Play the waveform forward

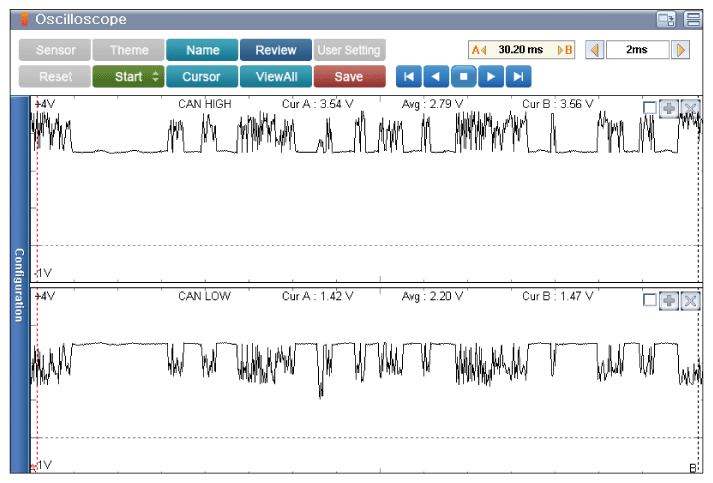[490, 77]
